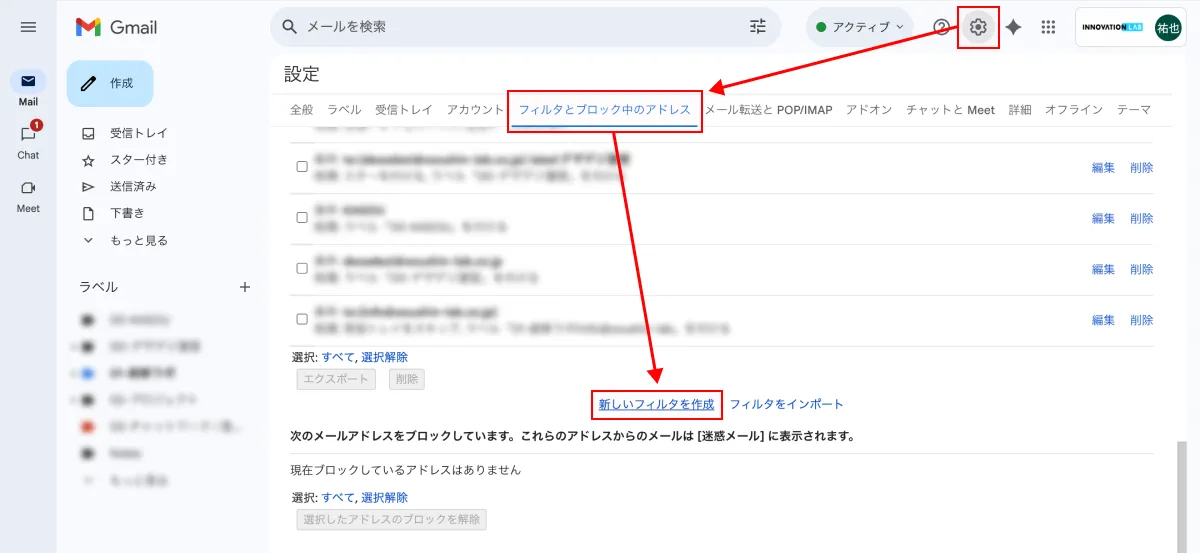Open the Help question mark icon
The width and height of the screenshot is (1200, 553).
click(941, 27)
